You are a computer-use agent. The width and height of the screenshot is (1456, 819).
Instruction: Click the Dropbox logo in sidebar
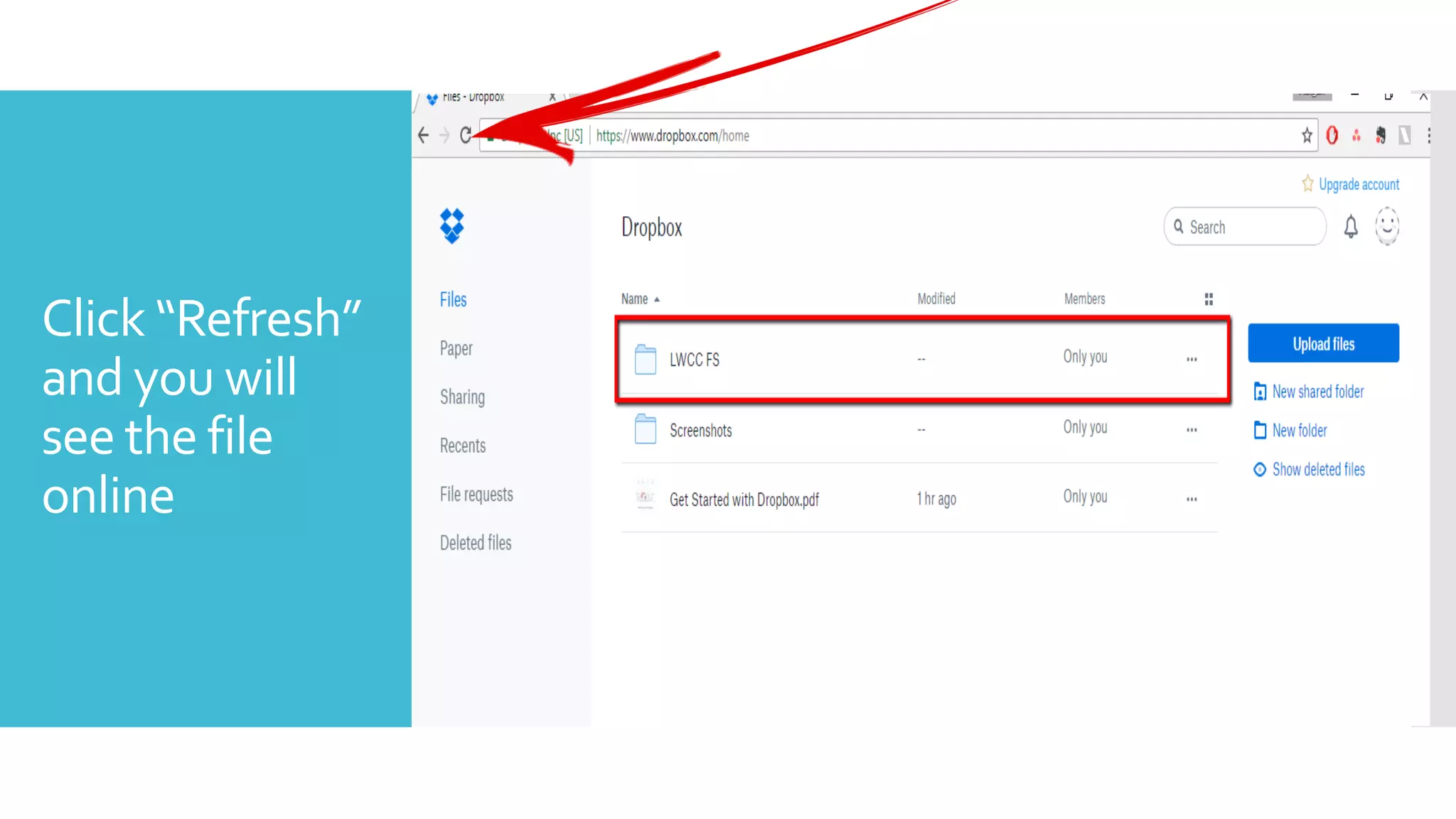451,226
